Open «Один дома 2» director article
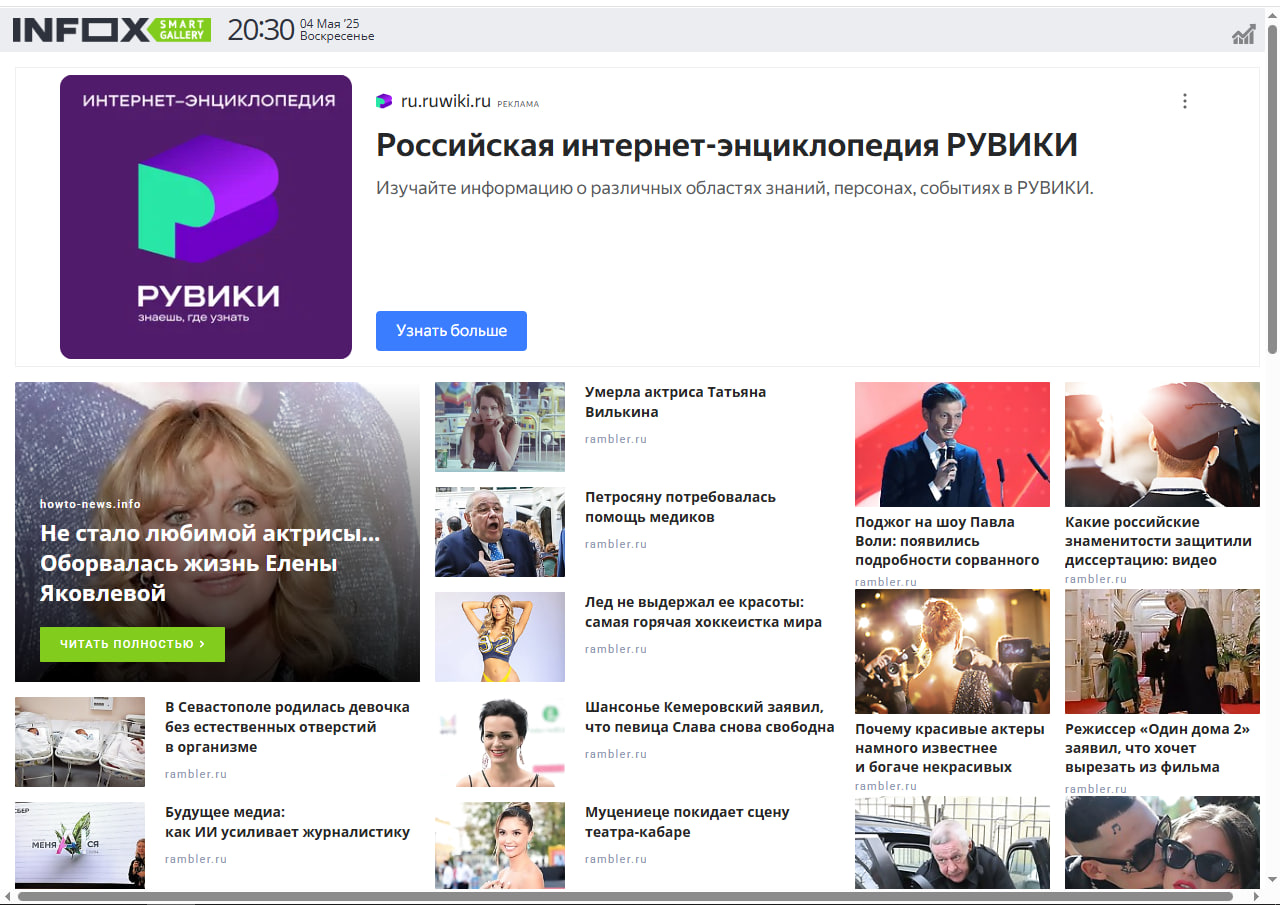 [1158, 748]
